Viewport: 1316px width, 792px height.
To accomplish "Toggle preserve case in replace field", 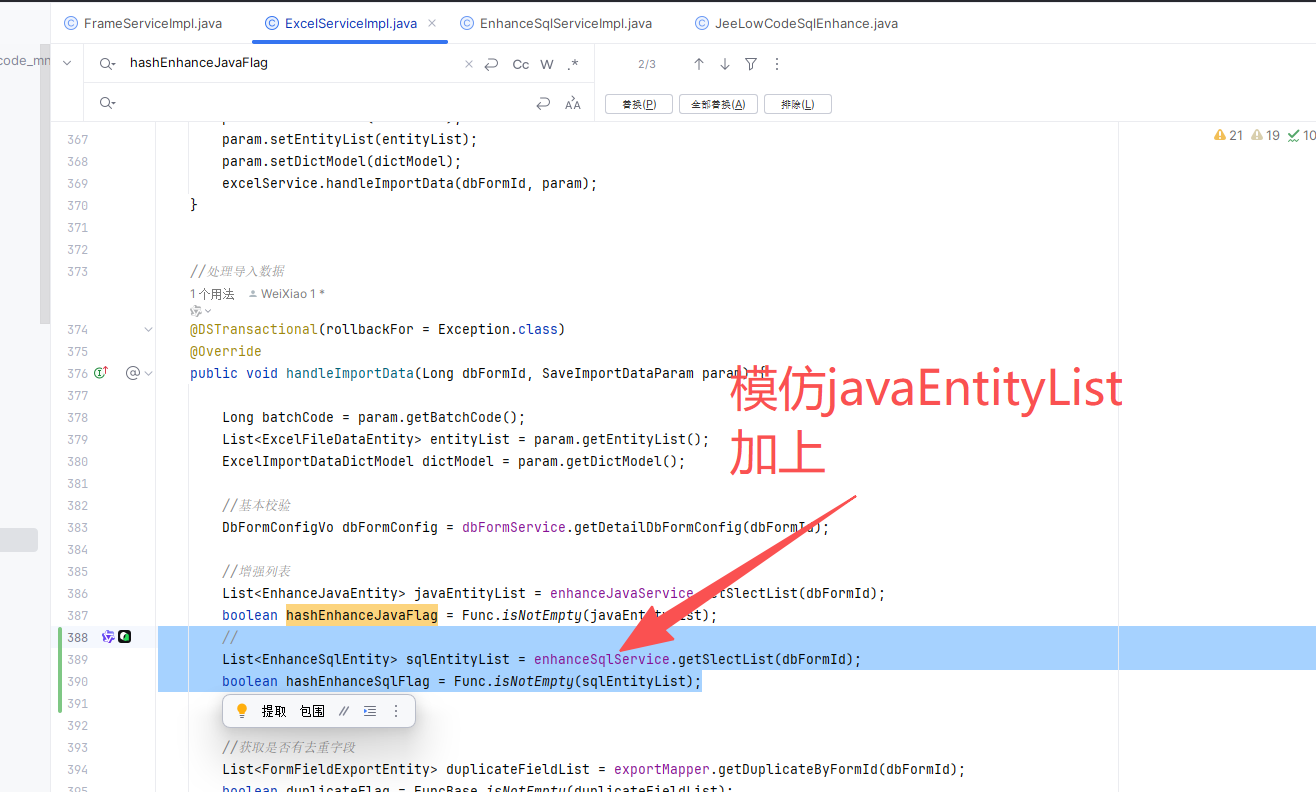I will pyautogui.click(x=573, y=104).
